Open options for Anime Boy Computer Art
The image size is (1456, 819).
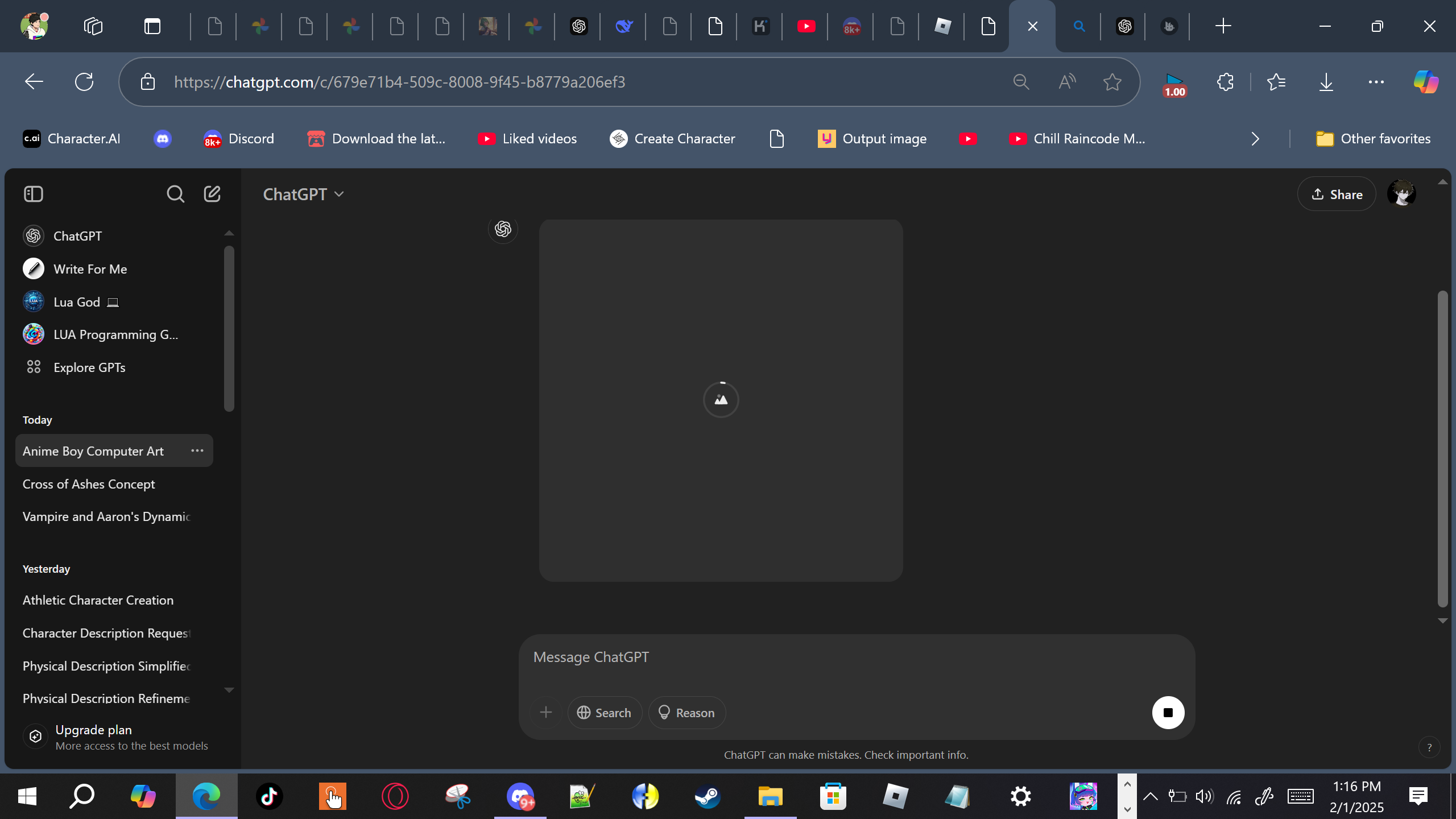tap(197, 450)
